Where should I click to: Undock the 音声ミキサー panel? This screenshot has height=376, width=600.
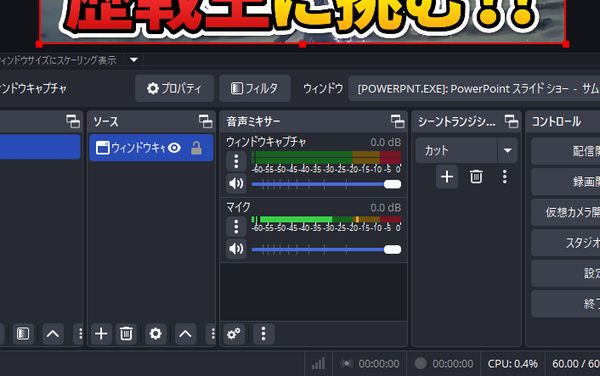point(398,122)
